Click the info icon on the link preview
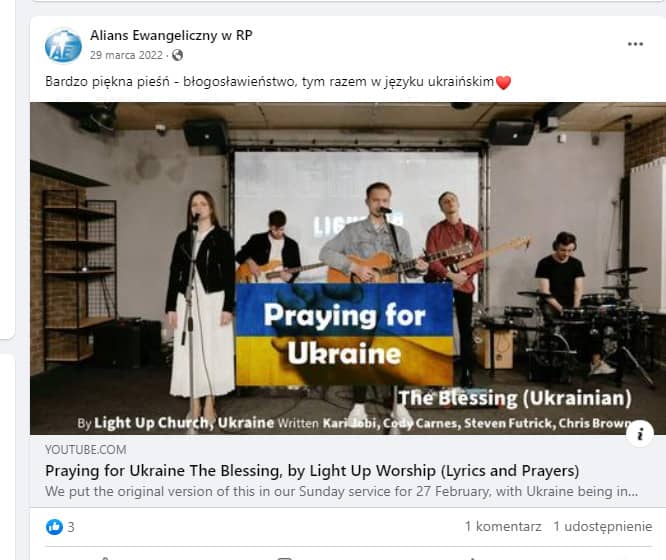Image resolution: width=666 pixels, height=560 pixels. click(640, 433)
